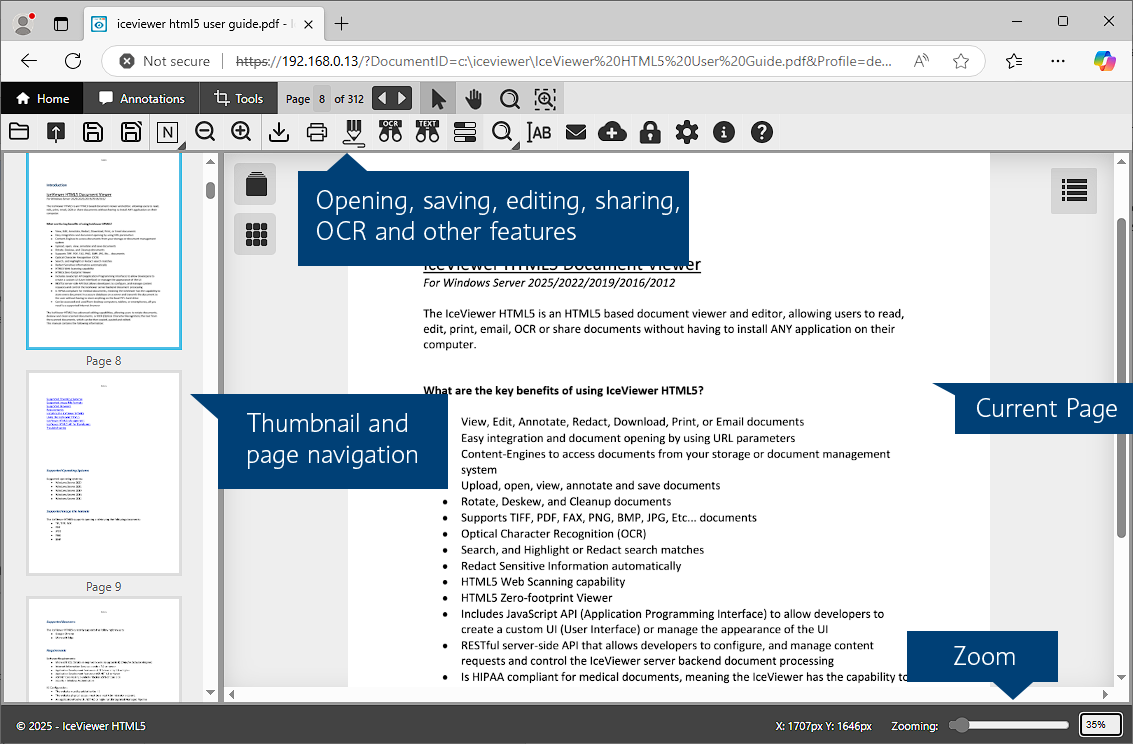Image resolution: width=1133 pixels, height=744 pixels.
Task: Open the Tools tab
Action: pyautogui.click(x=238, y=98)
